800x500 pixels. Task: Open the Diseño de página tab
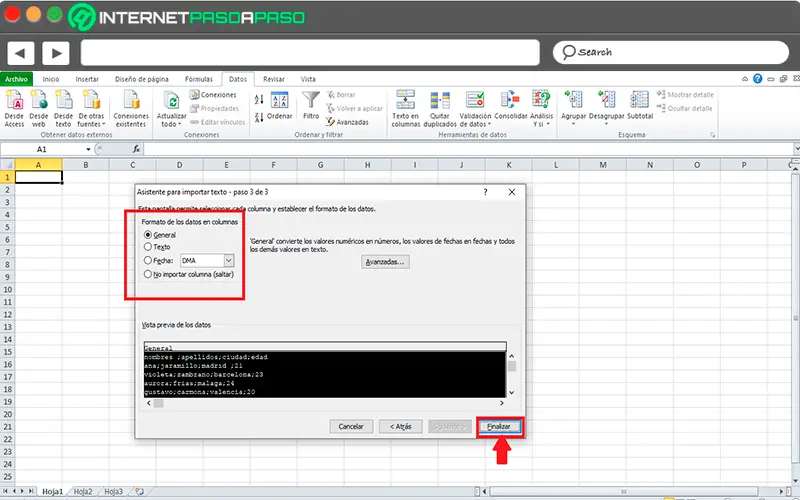click(x=142, y=79)
